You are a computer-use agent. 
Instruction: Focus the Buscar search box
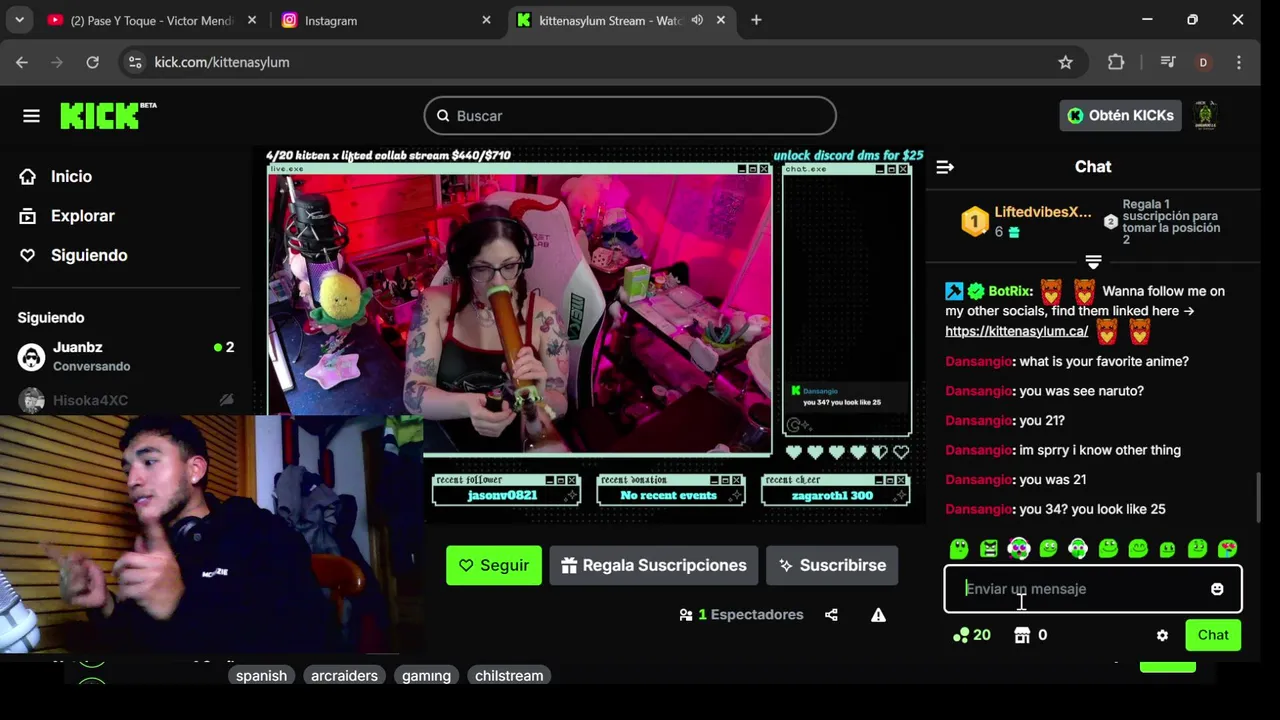point(630,116)
